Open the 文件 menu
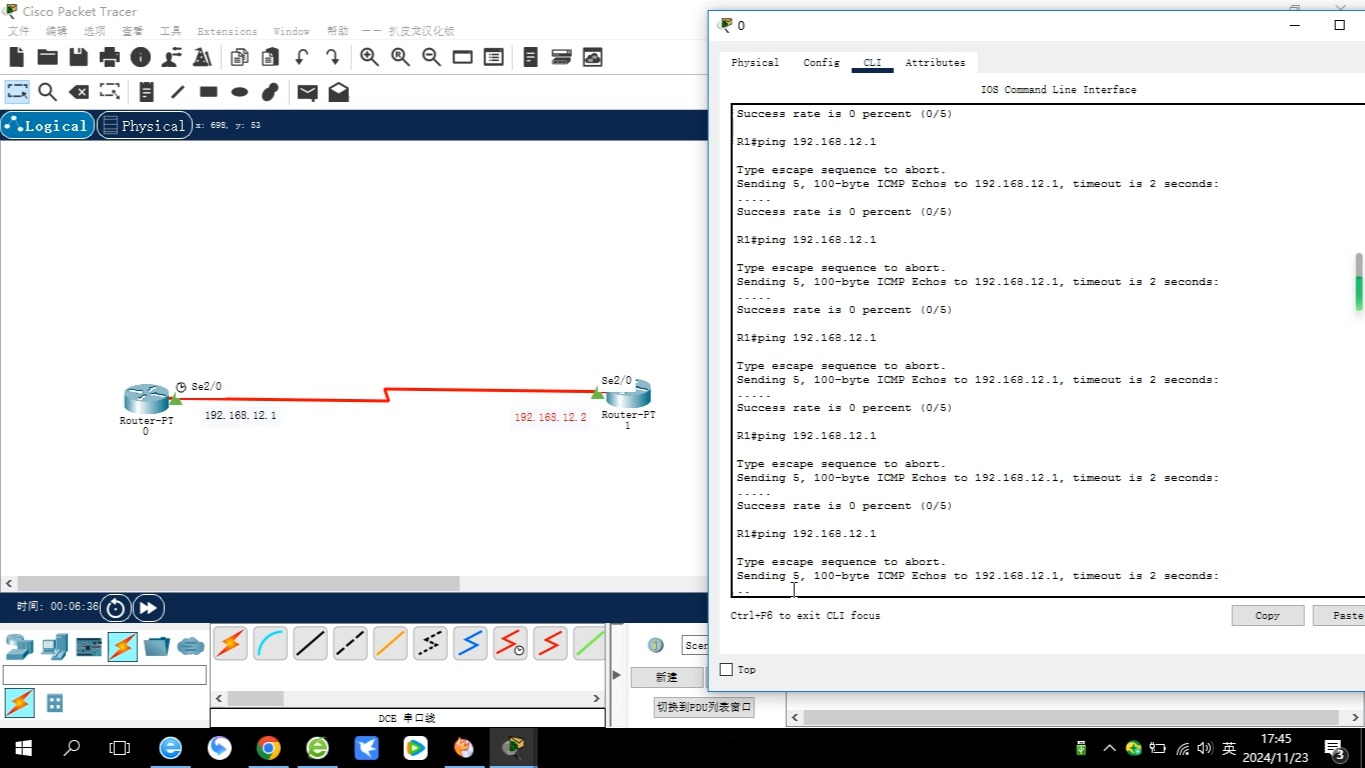1365x768 pixels. (18, 31)
